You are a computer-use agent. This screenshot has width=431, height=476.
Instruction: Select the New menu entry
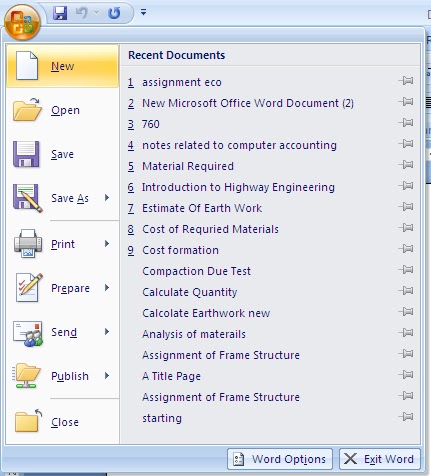(x=62, y=66)
